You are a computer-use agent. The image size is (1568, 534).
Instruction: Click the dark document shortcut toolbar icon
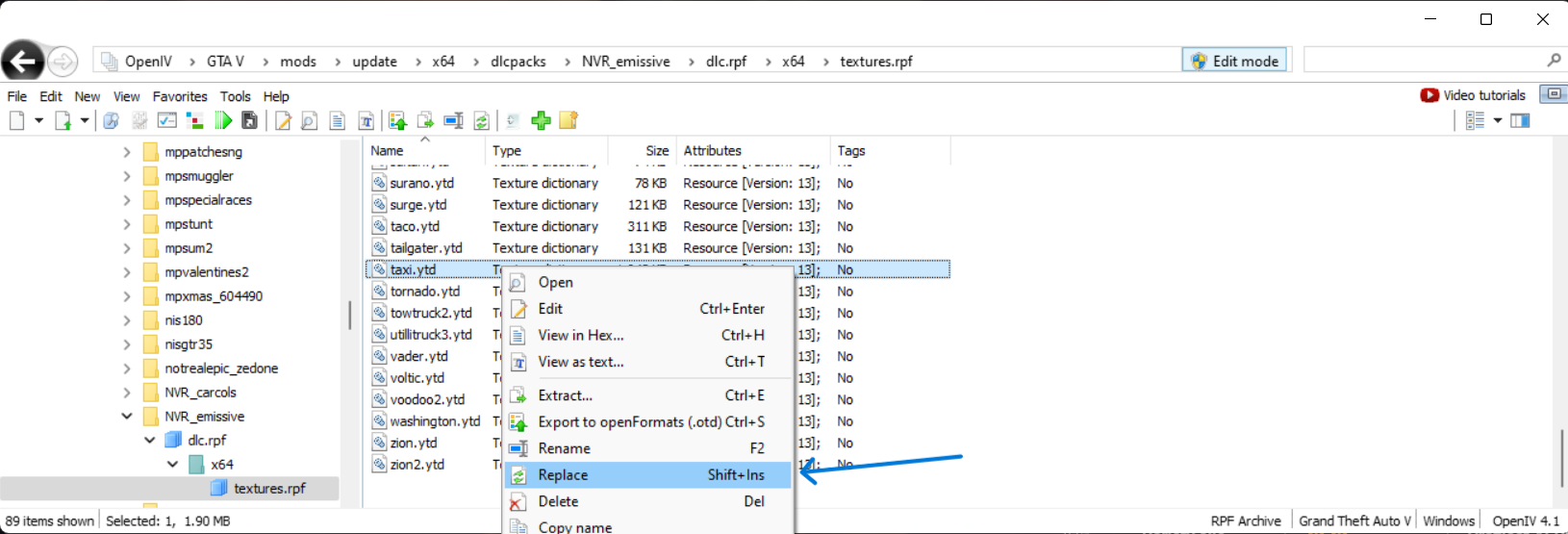click(x=249, y=120)
